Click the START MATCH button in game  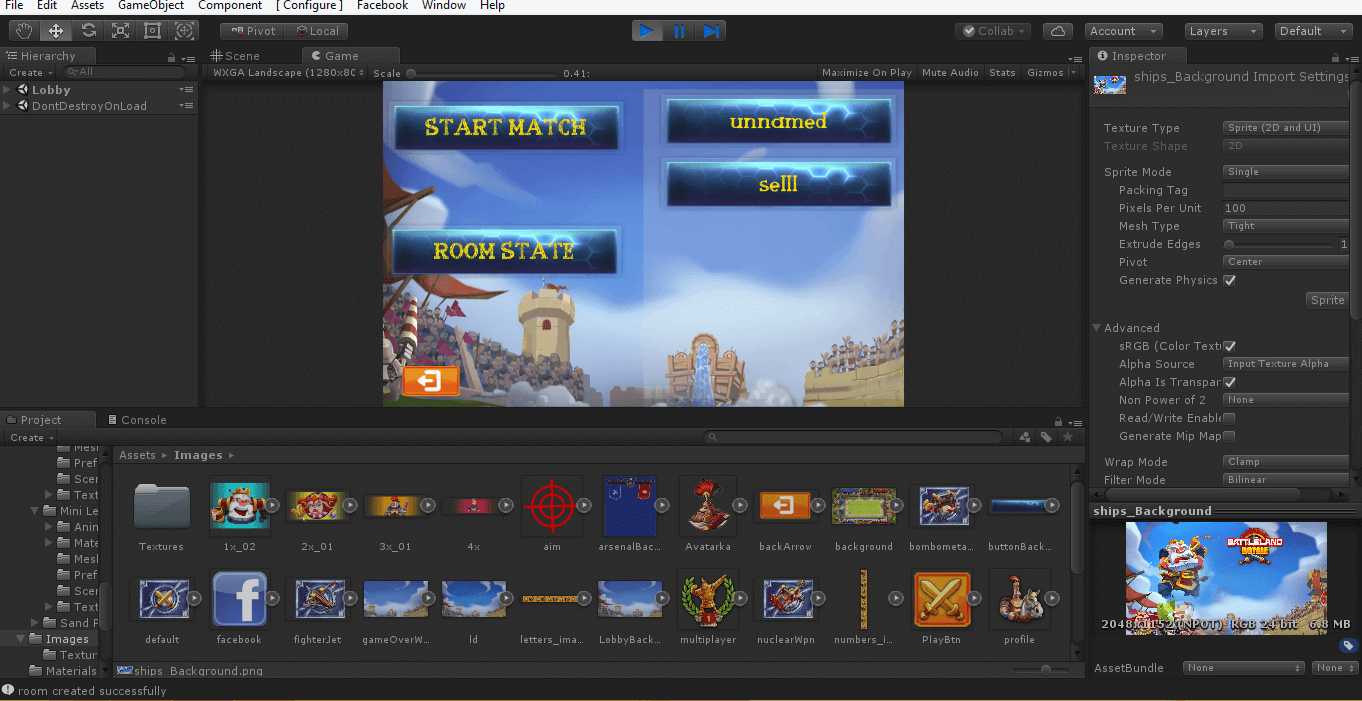(505, 127)
